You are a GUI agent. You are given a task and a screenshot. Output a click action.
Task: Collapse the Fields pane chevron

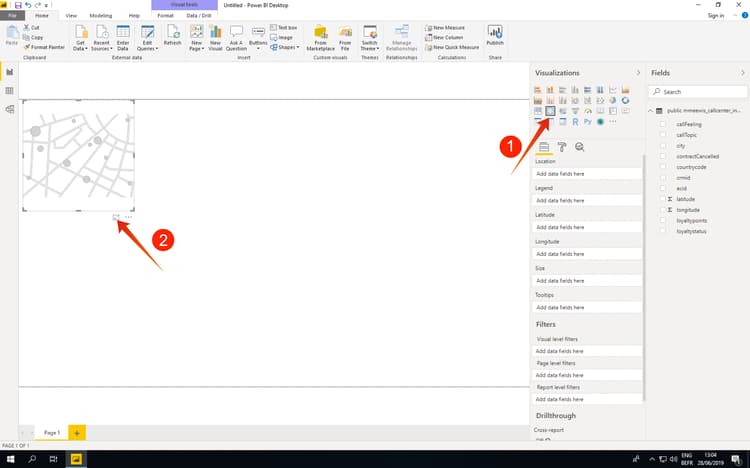743,73
